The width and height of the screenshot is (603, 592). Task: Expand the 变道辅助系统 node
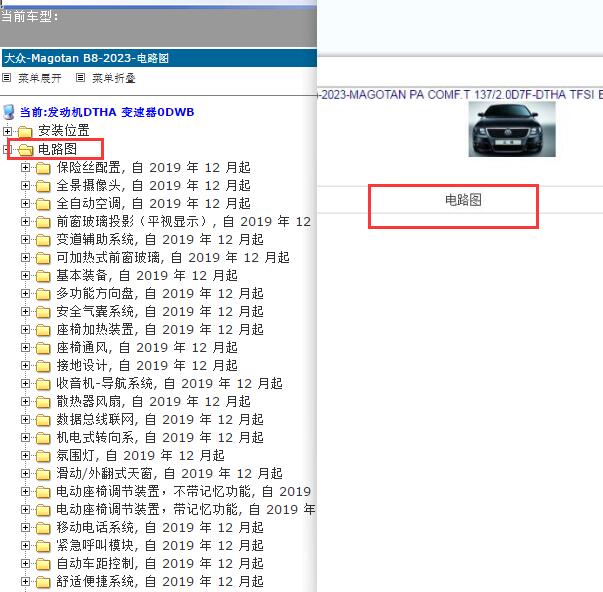[x=25, y=239]
